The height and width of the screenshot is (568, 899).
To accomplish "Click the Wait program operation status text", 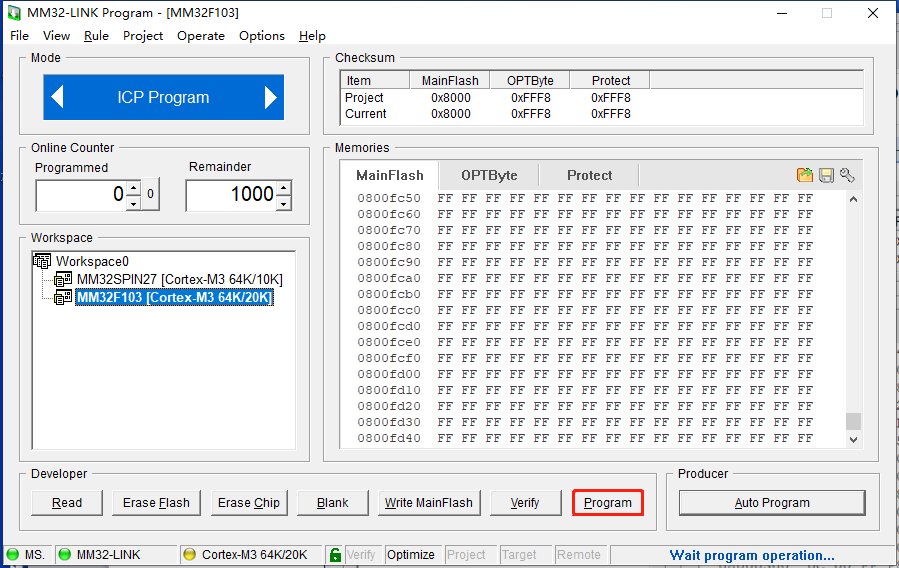I will pyautogui.click(x=752, y=555).
